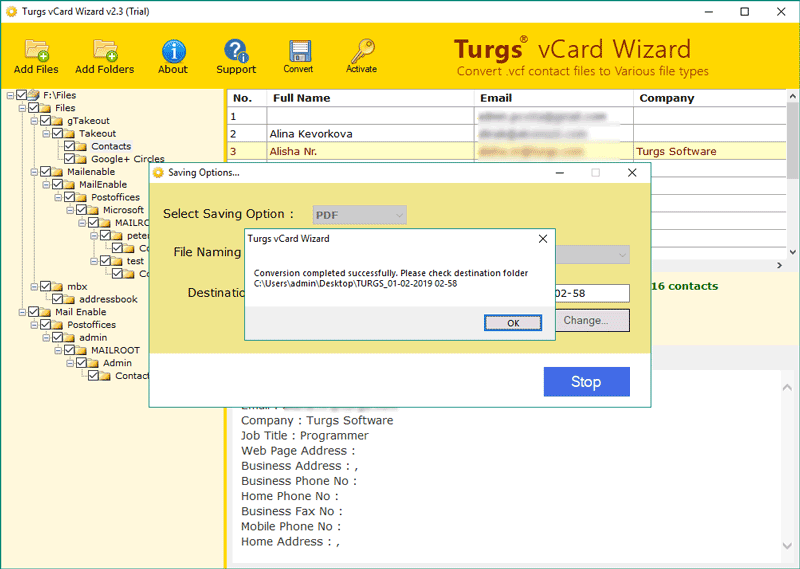Screen dimensions: 800x569
Task: Toggle the Takeout folder checkbox
Action: (57, 133)
